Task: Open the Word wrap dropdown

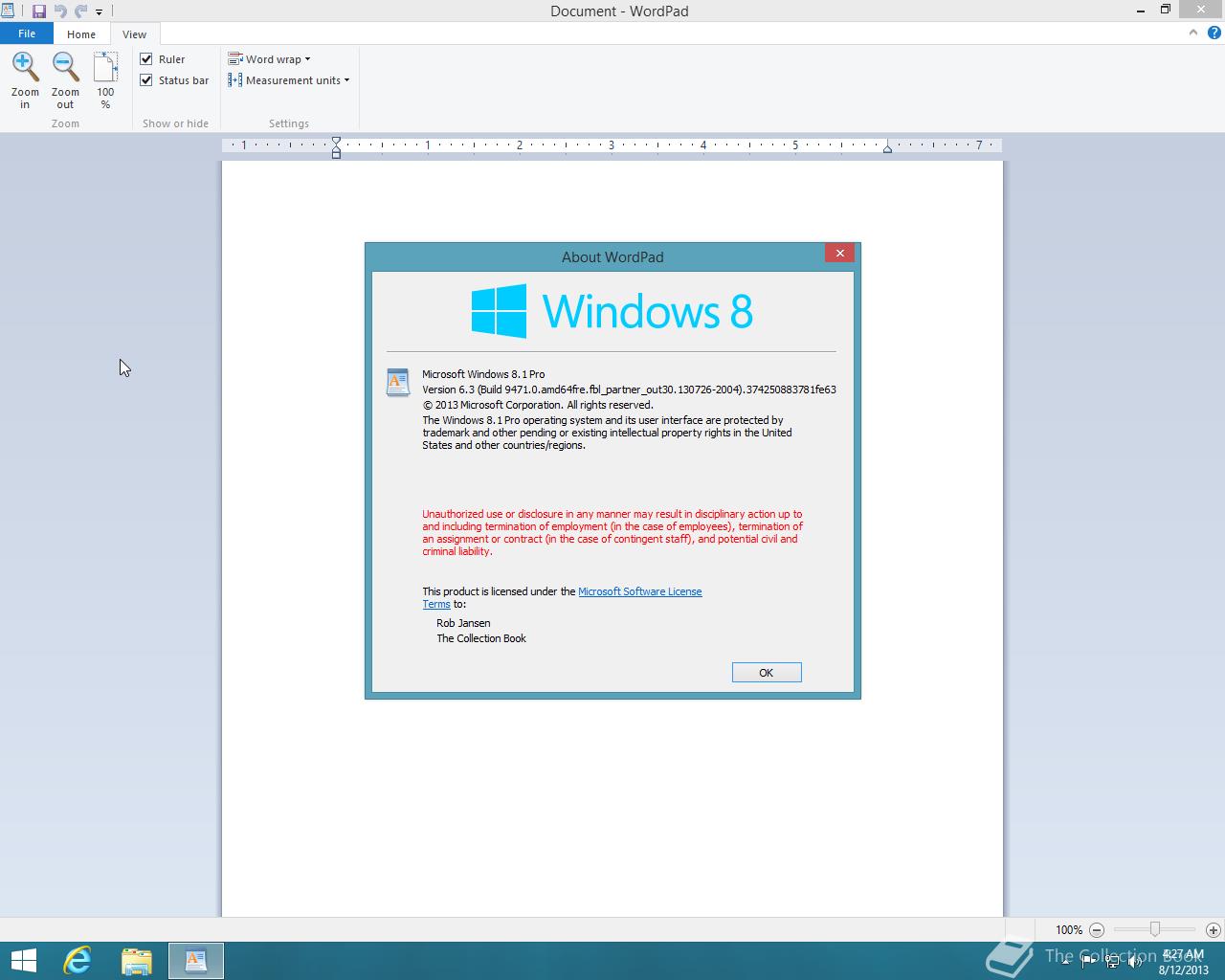Action: 269,59
